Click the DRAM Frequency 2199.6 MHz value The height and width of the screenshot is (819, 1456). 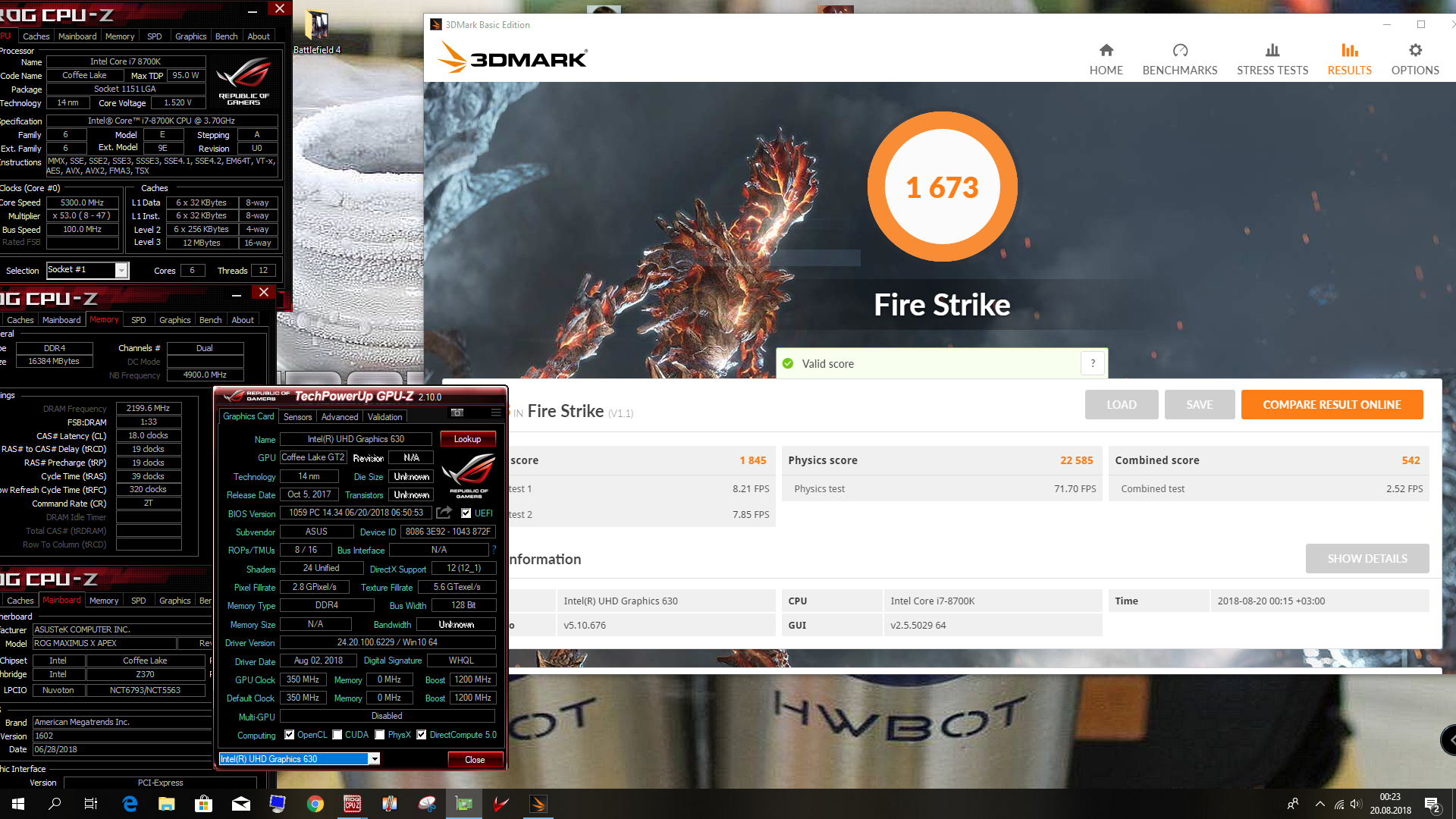[149, 408]
